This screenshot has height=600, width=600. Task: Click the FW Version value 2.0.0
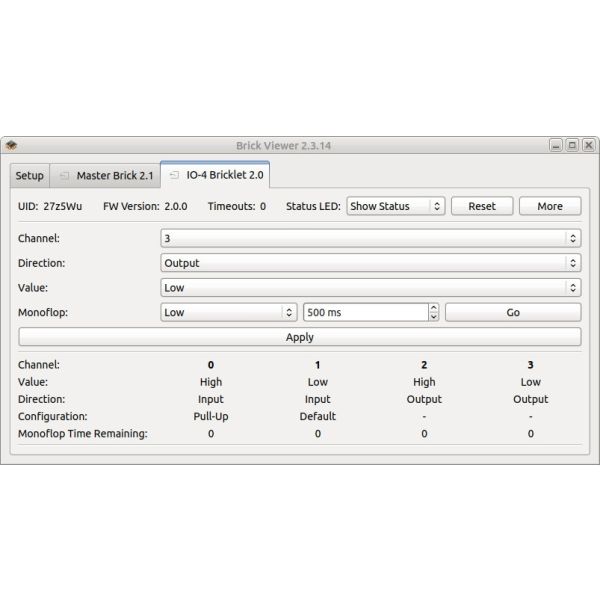(176, 206)
